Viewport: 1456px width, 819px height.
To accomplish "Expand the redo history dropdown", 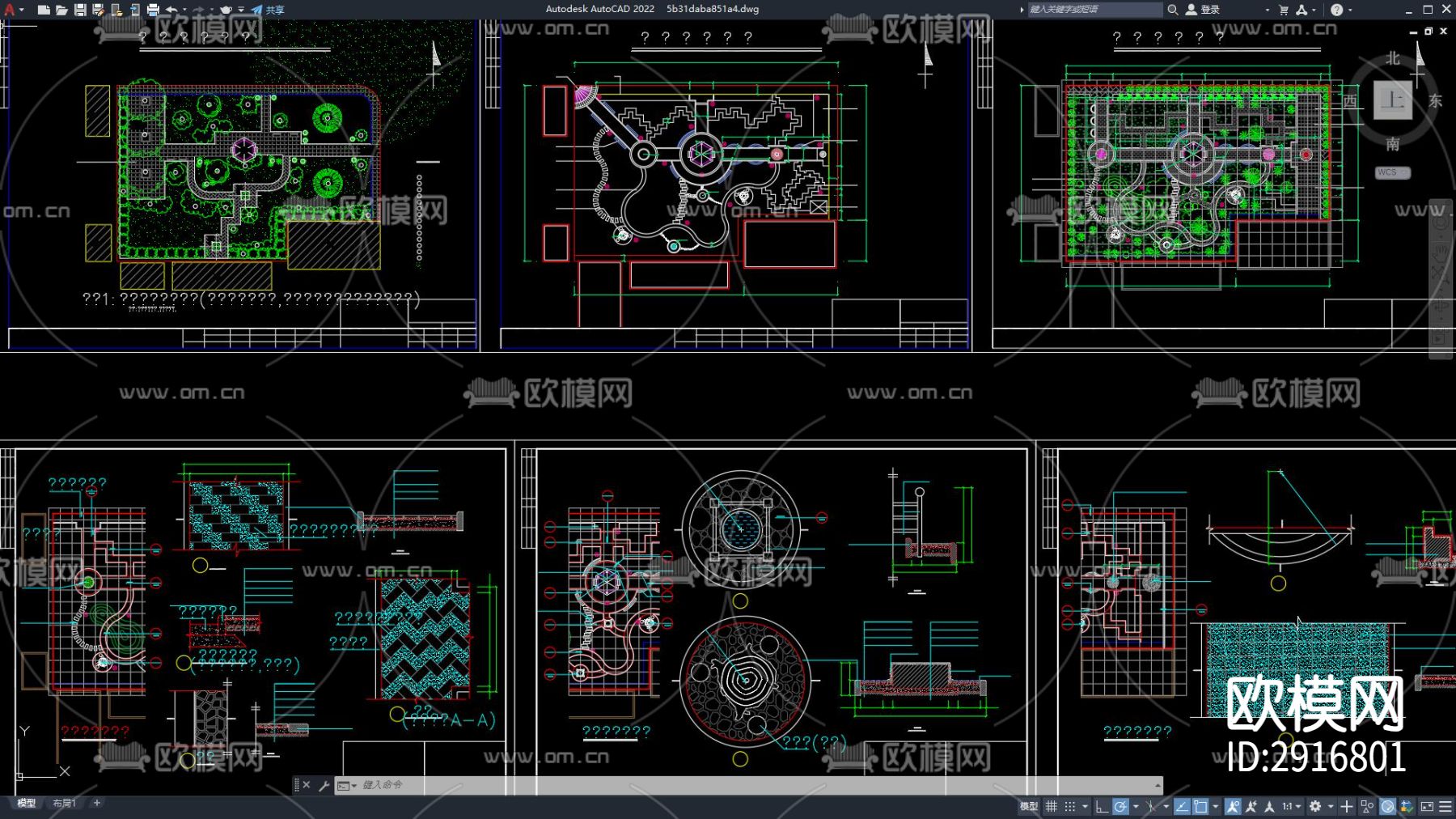I will [x=211, y=10].
